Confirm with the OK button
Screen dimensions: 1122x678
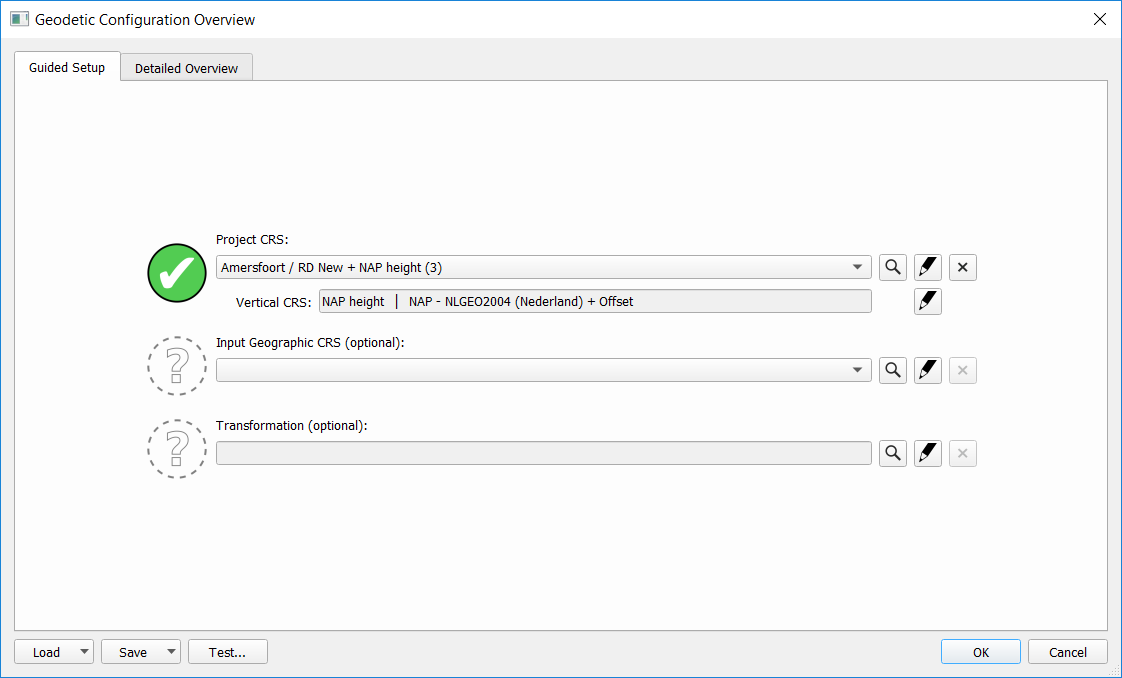click(980, 652)
